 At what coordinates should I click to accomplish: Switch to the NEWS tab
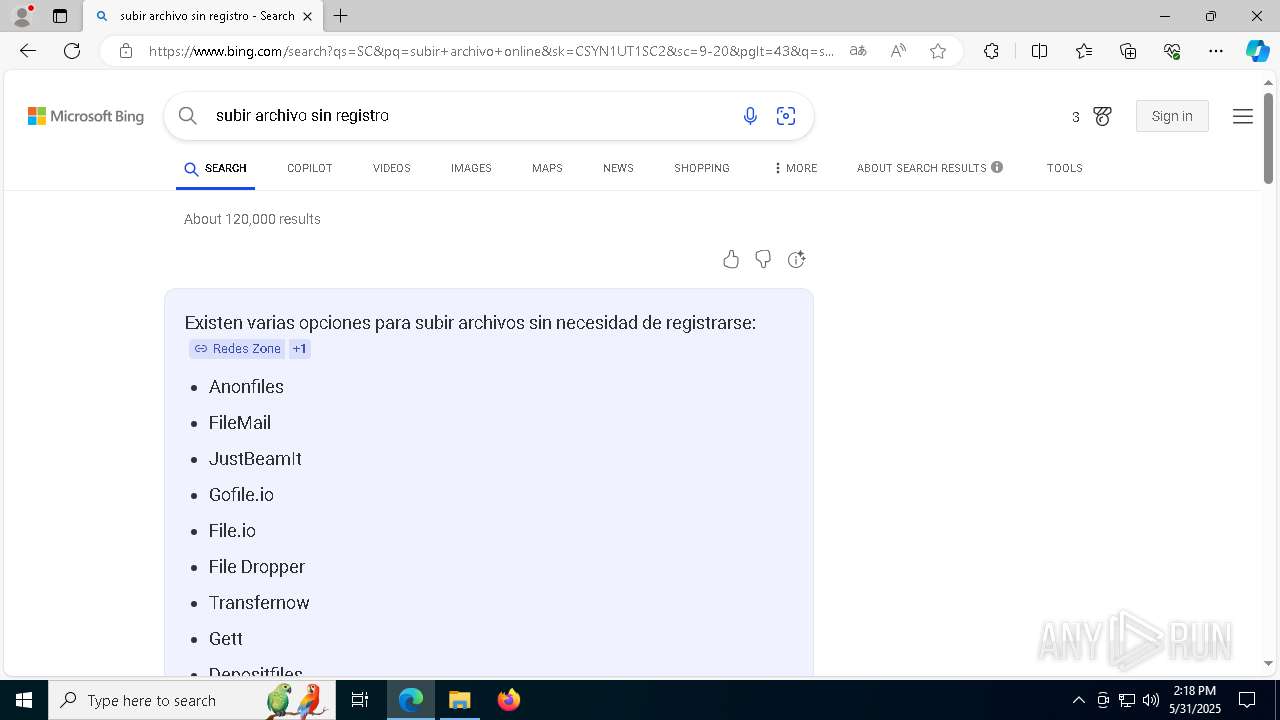pos(618,168)
